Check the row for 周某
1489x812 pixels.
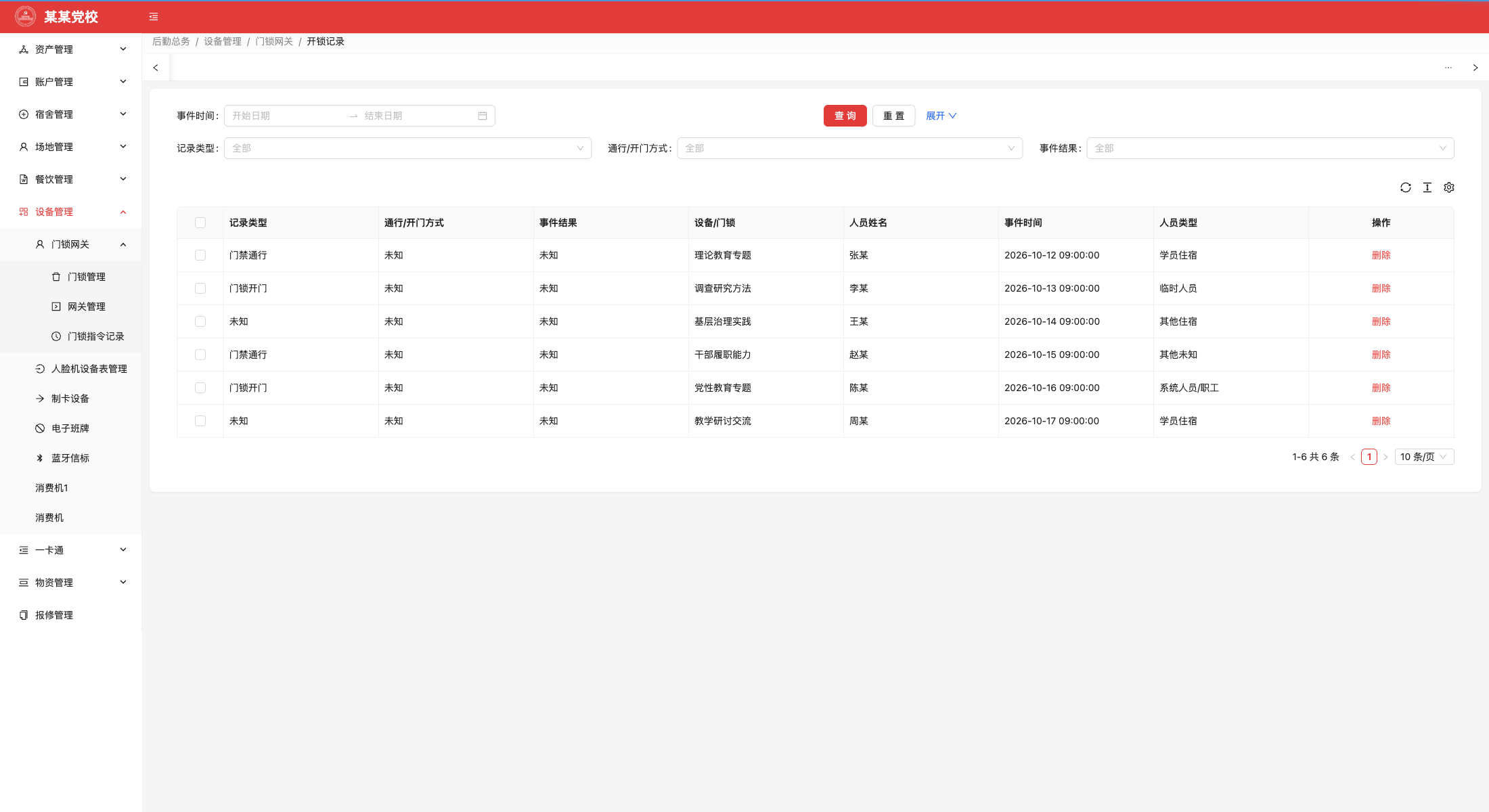tap(200, 421)
